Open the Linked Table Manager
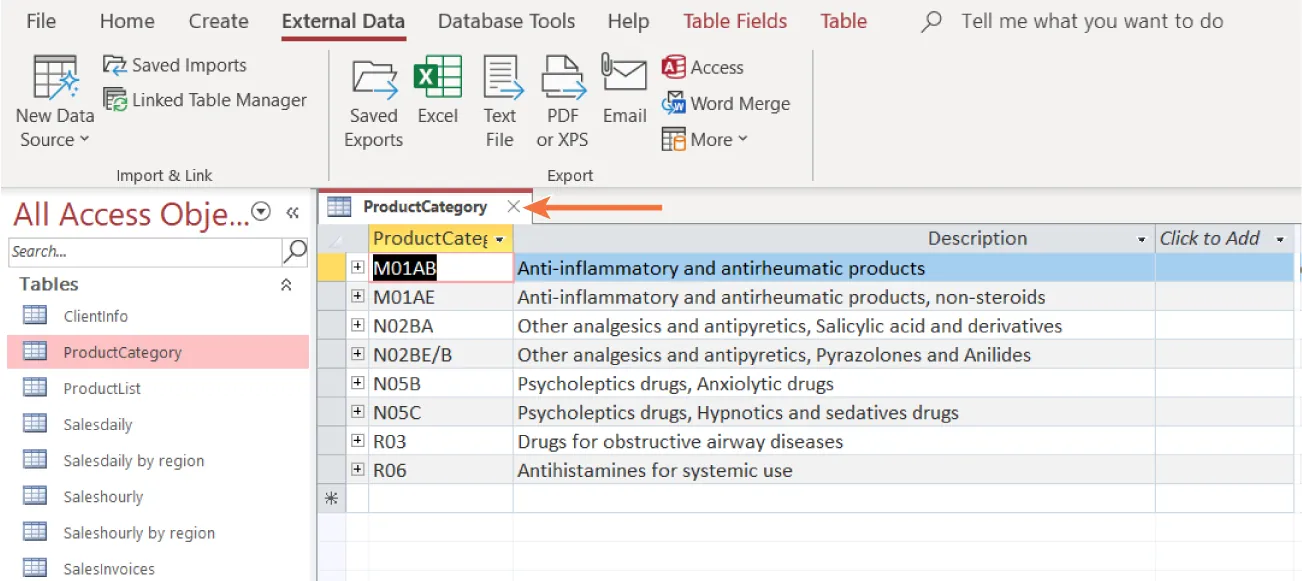 (x=207, y=100)
